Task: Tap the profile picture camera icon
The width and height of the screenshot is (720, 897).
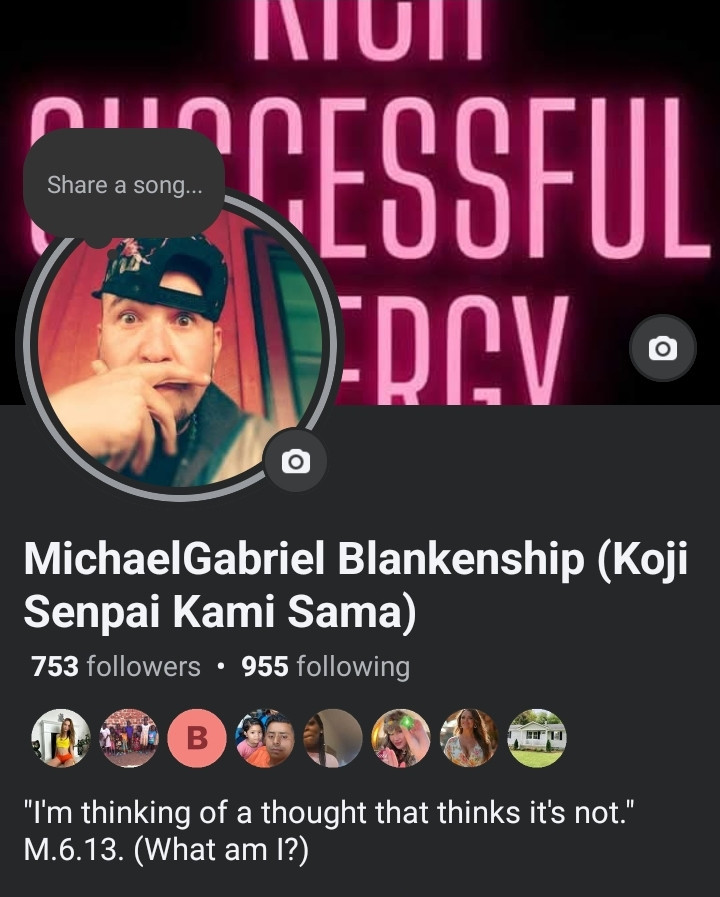Action: click(x=296, y=461)
